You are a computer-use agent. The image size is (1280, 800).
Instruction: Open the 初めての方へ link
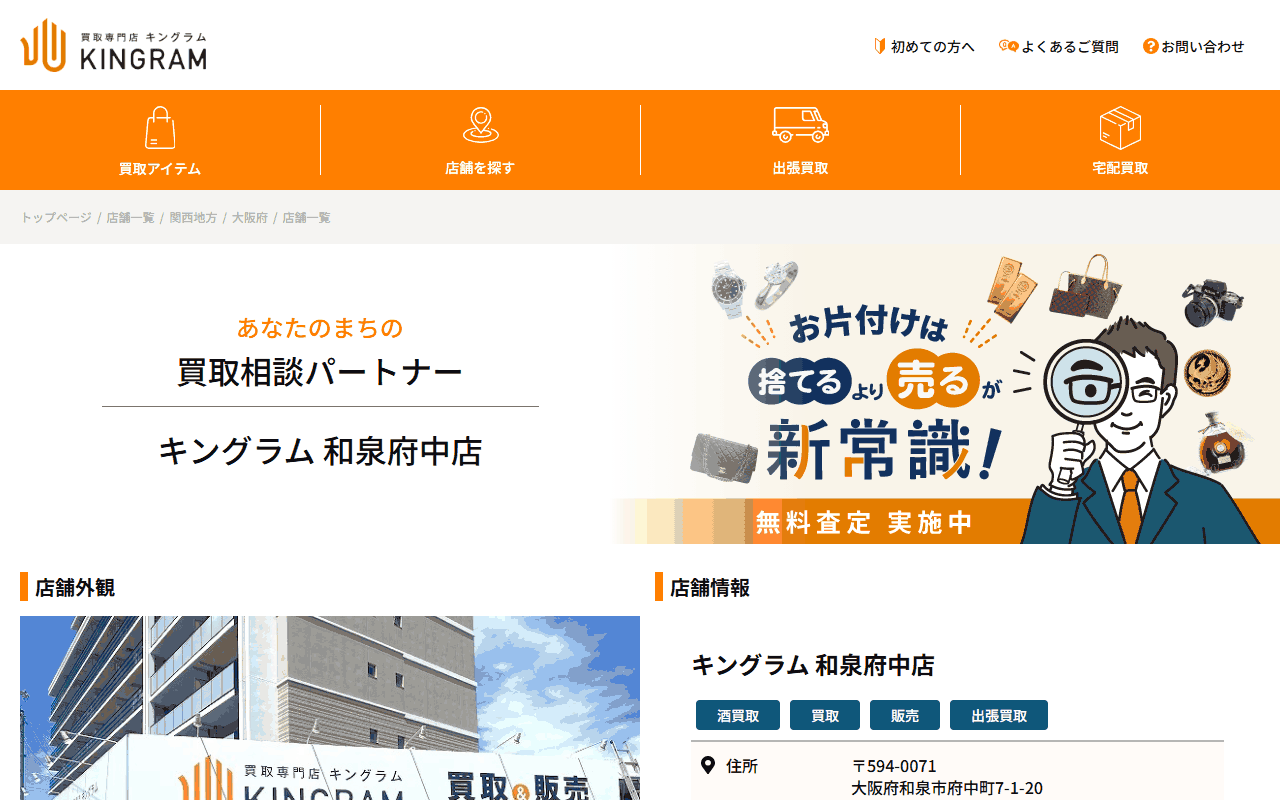932,46
